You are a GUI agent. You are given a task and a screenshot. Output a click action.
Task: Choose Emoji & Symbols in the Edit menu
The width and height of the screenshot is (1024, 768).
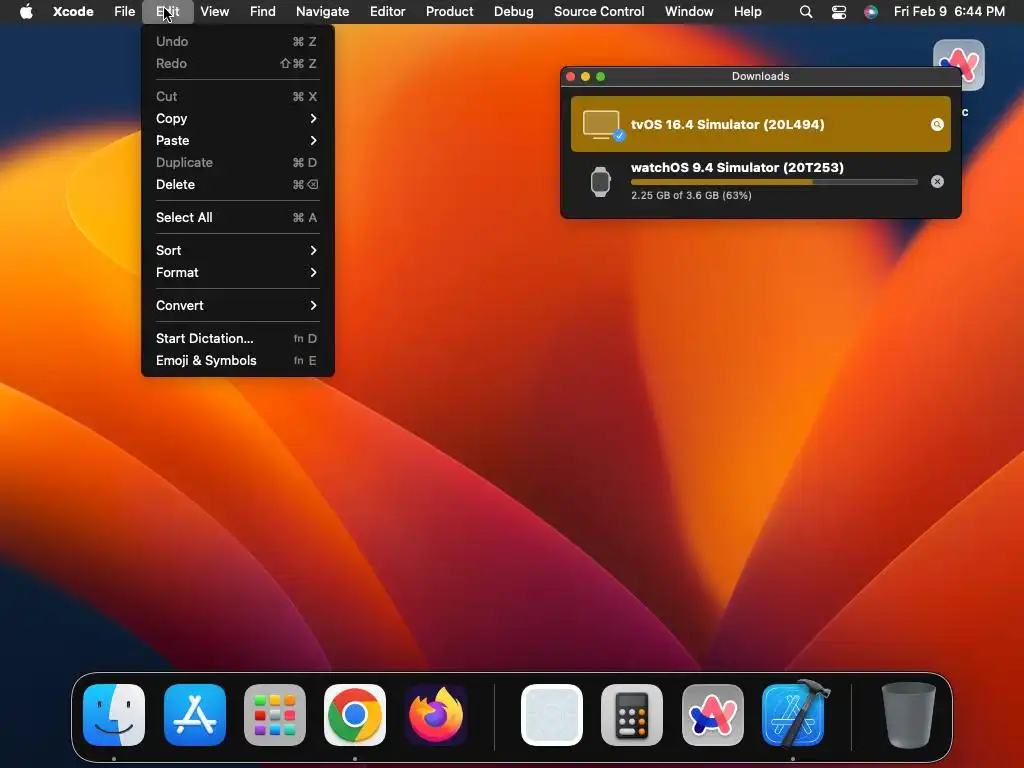coord(237,360)
